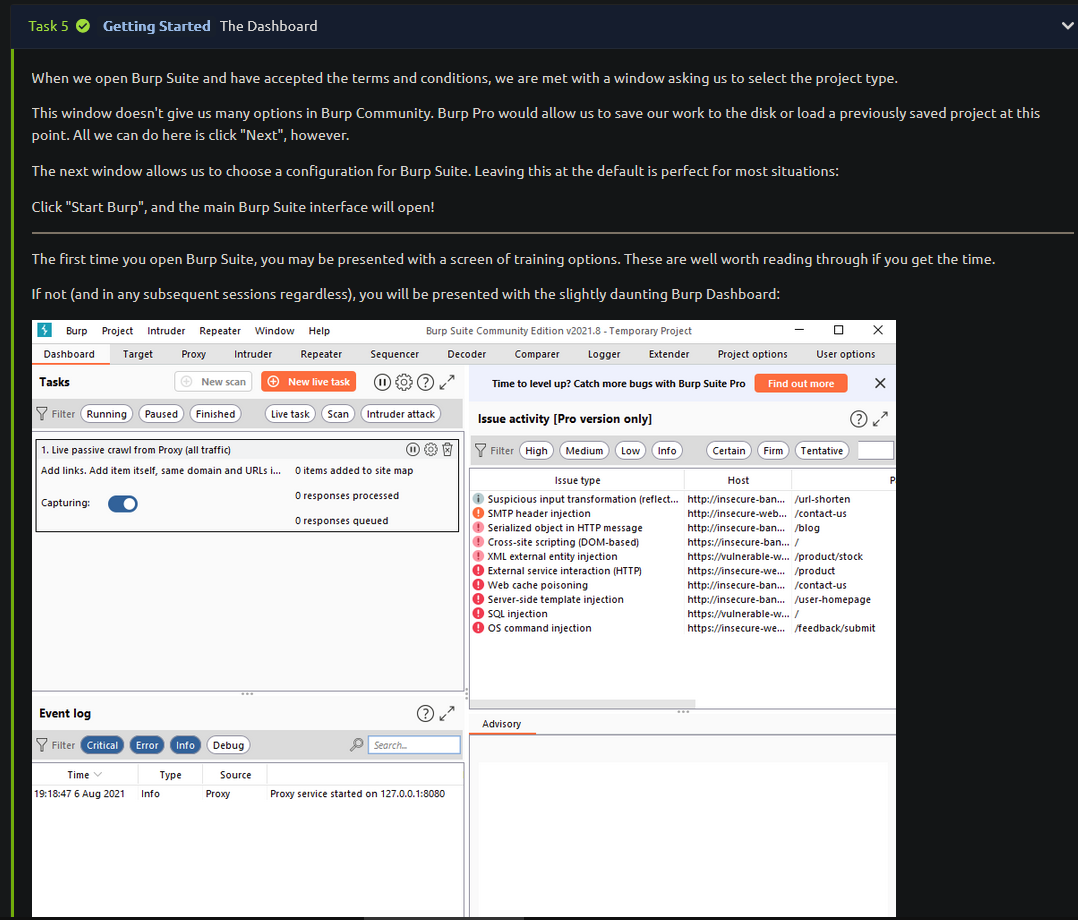The height and width of the screenshot is (920, 1078).
Task: Pause the Live passive crawl task
Action: (x=412, y=450)
